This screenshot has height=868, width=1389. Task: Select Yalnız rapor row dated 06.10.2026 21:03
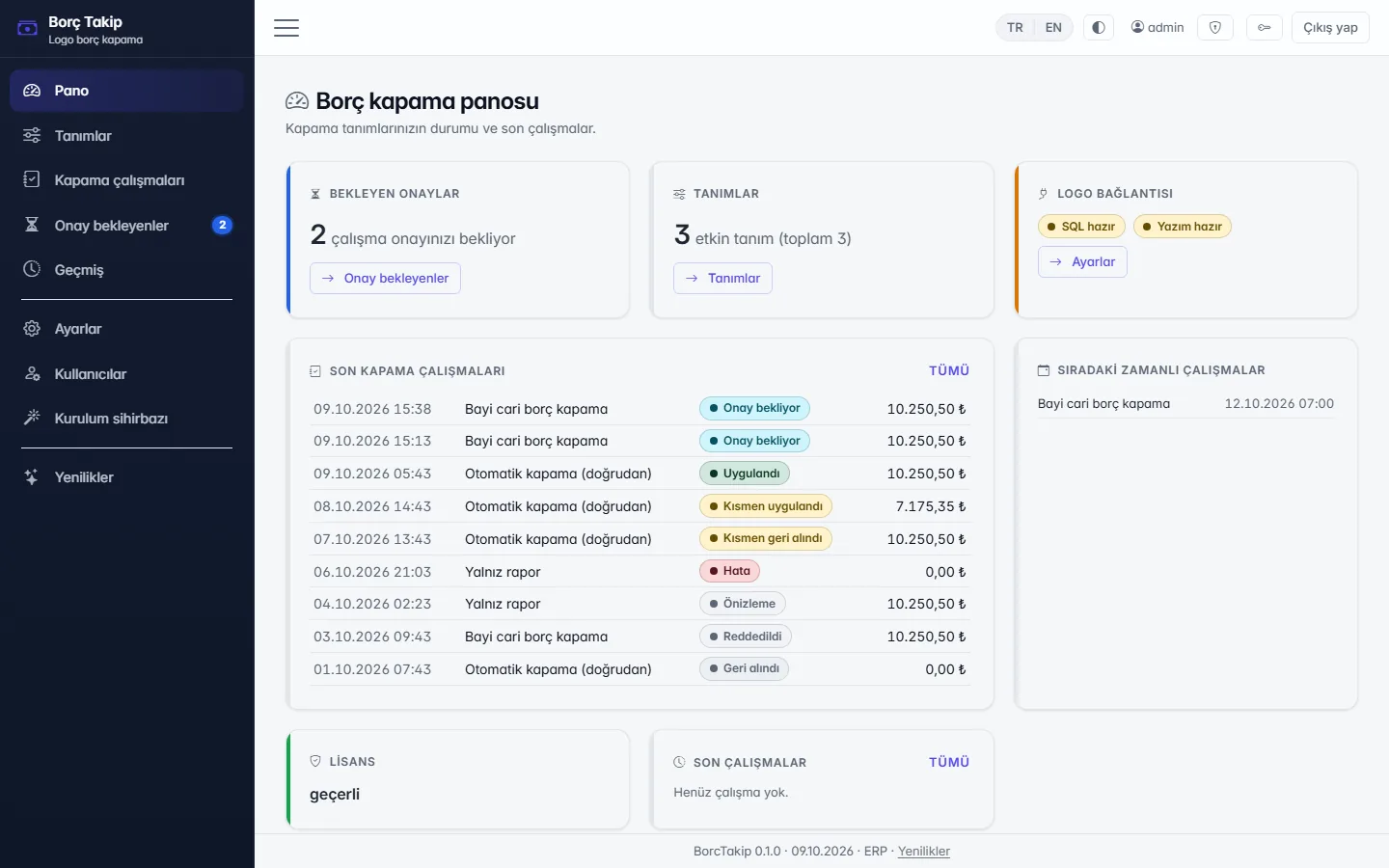pyautogui.click(x=640, y=572)
